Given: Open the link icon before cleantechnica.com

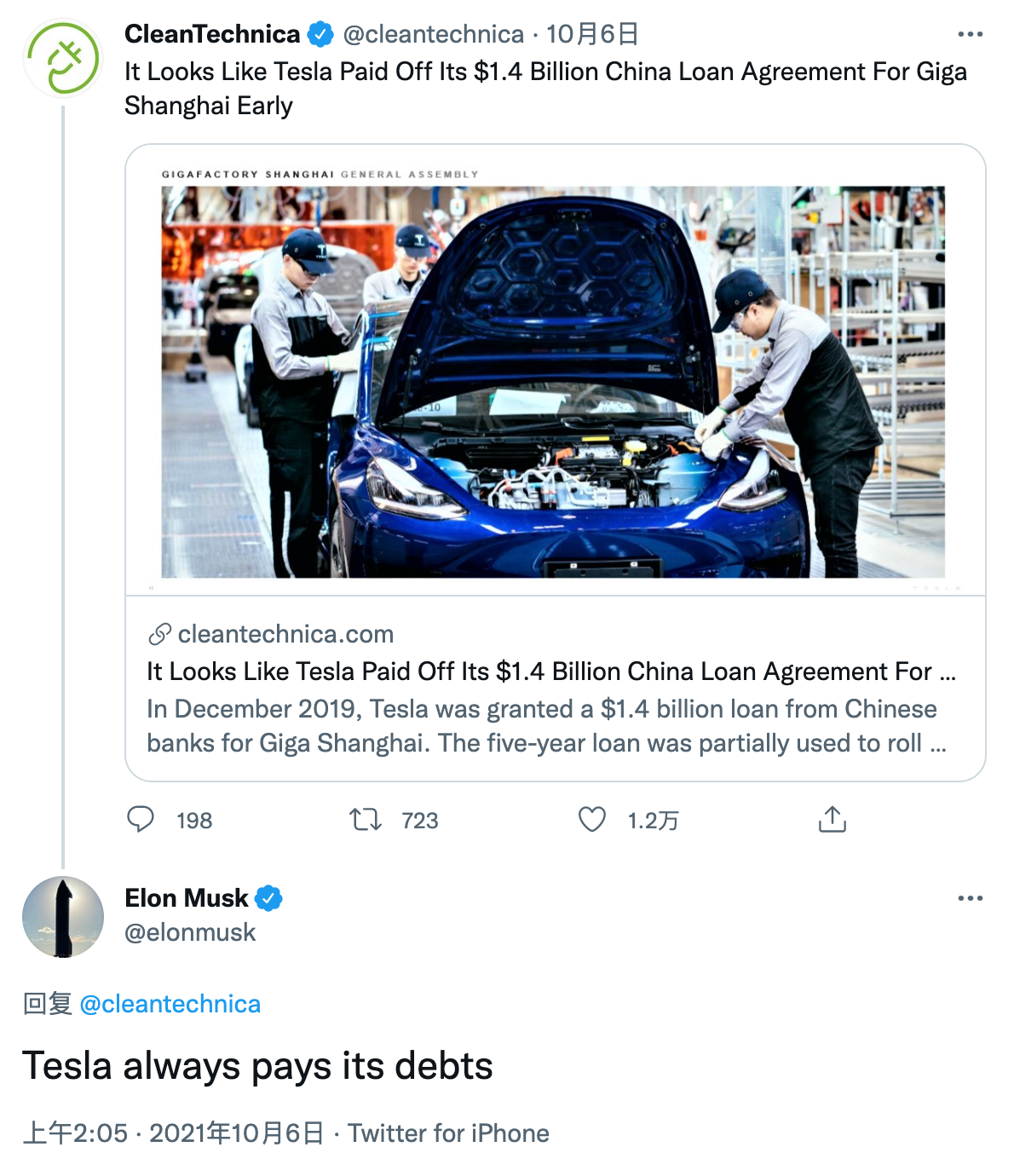Looking at the screenshot, I should (159, 634).
